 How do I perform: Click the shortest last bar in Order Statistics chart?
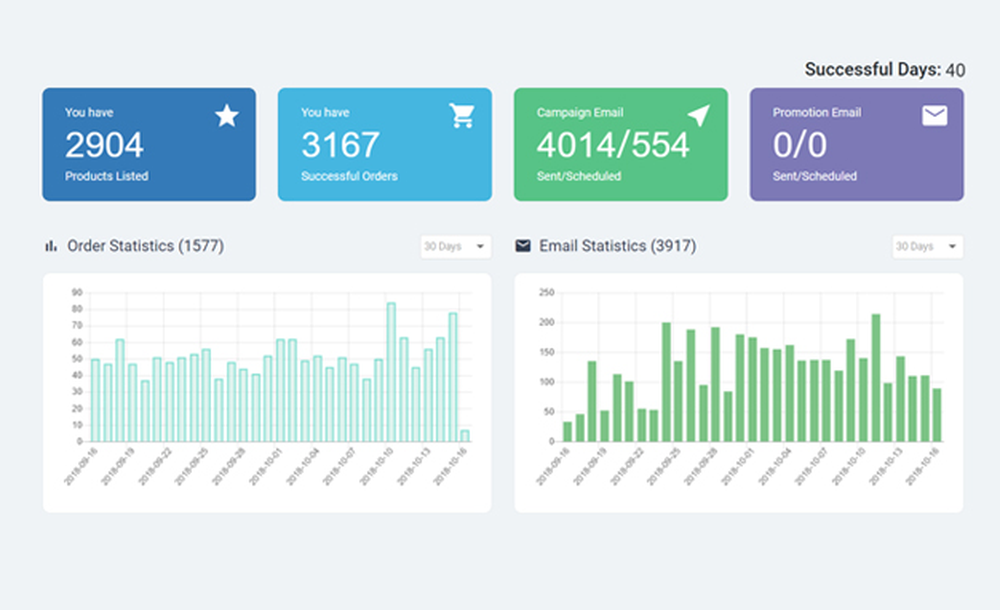click(x=465, y=436)
